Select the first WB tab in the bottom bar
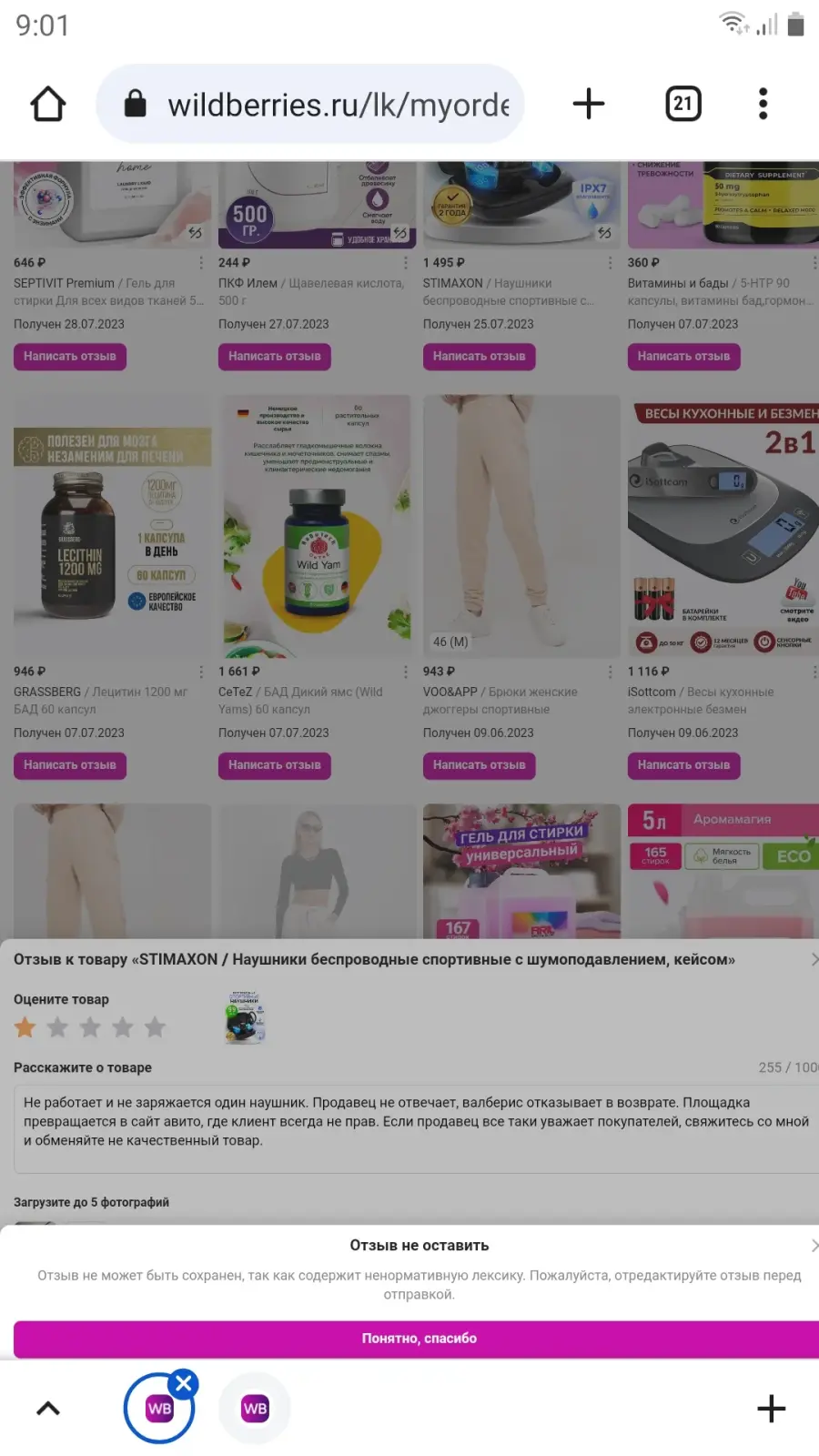 [158, 1410]
